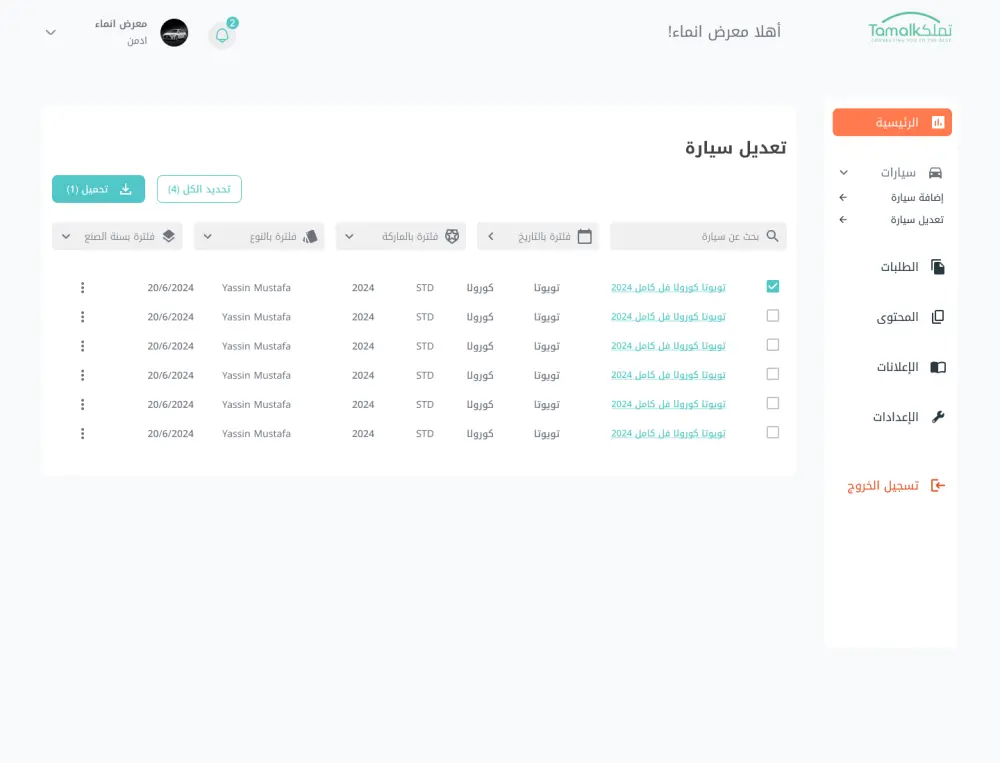Open the kebab menu on the first row
The image size is (1000, 763).
point(83,286)
